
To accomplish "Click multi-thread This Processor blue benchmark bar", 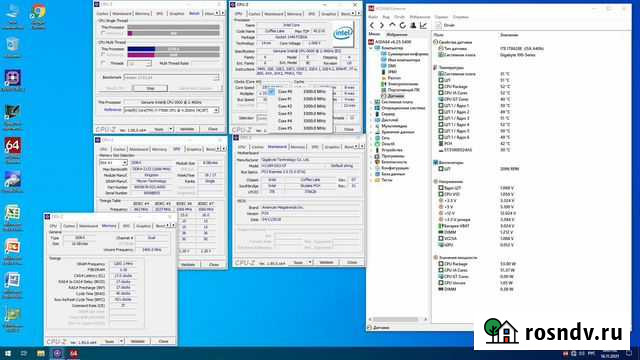I will click(x=141, y=49).
